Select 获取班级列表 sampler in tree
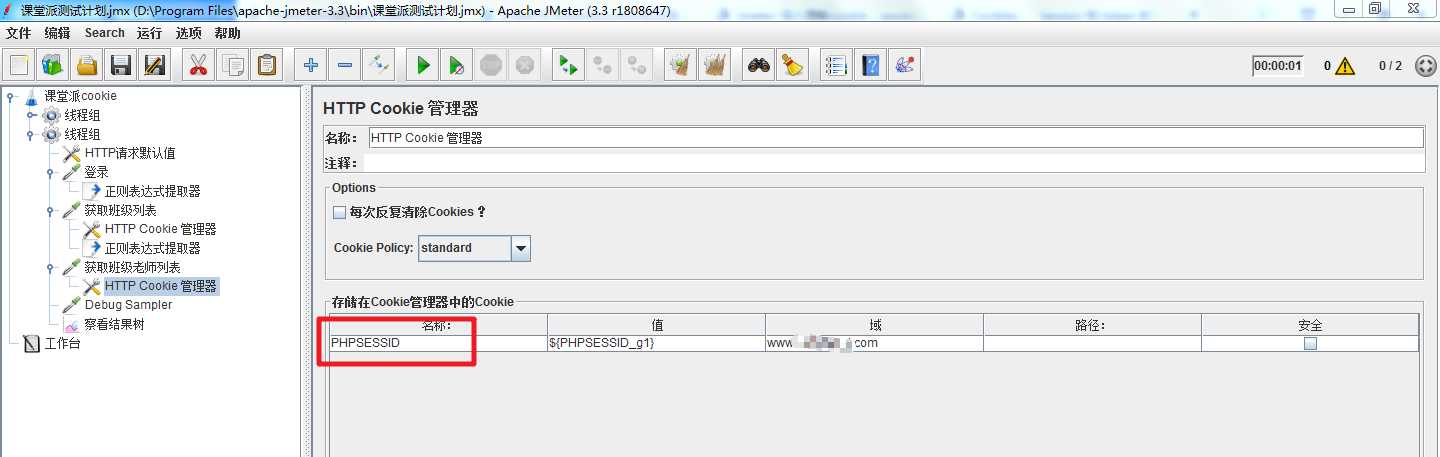 (120, 210)
